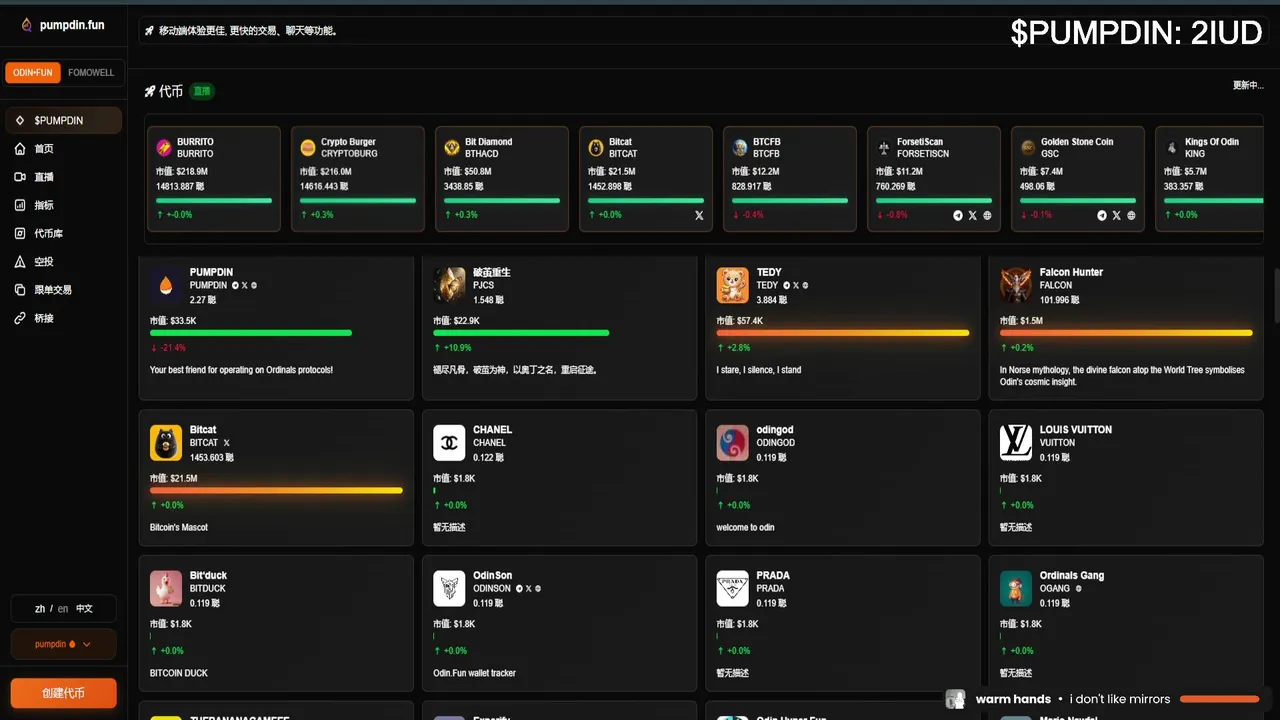Open the PRADA token card
1280x720 pixels.
(842, 623)
